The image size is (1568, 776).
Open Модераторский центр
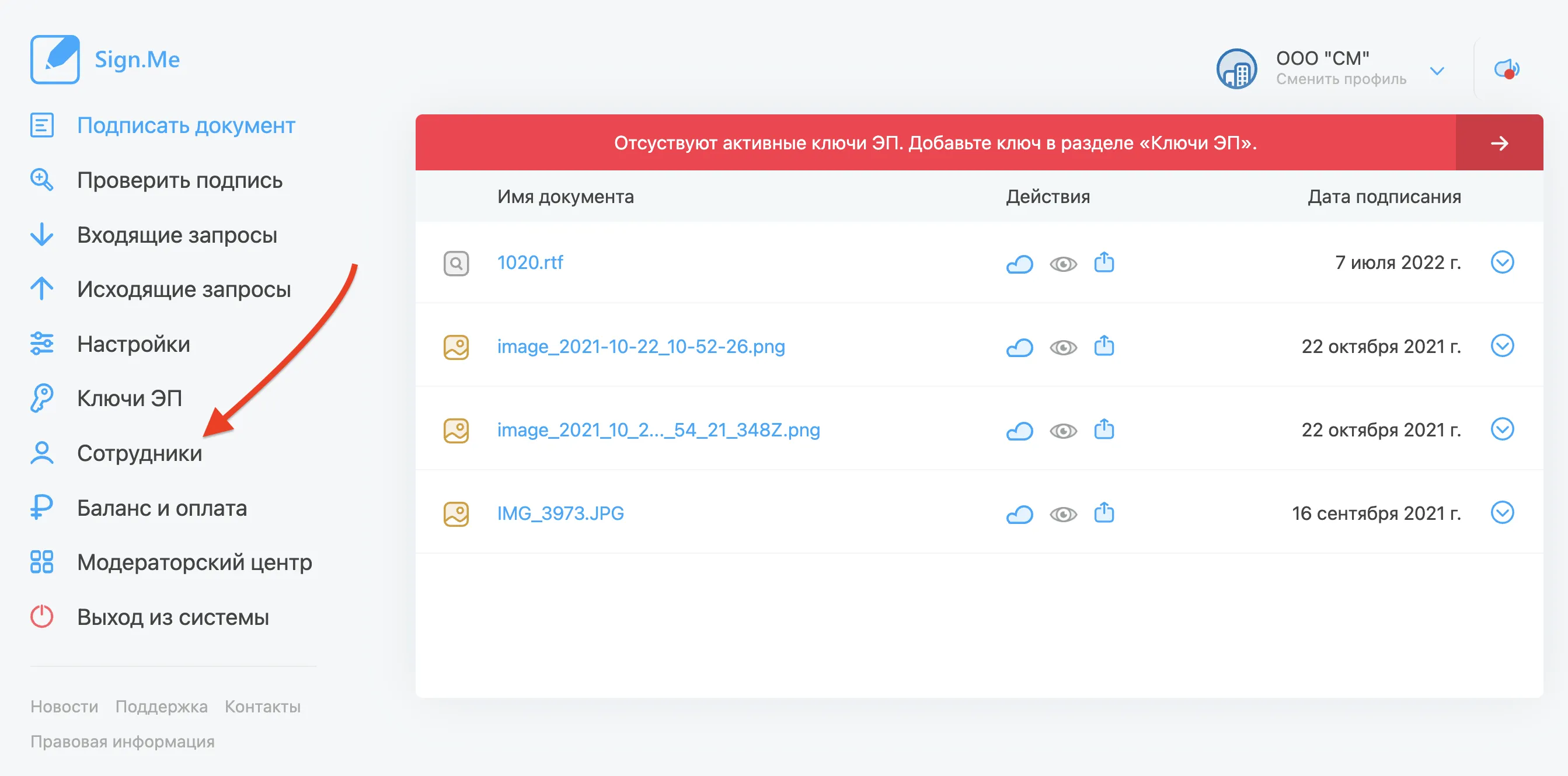194,562
